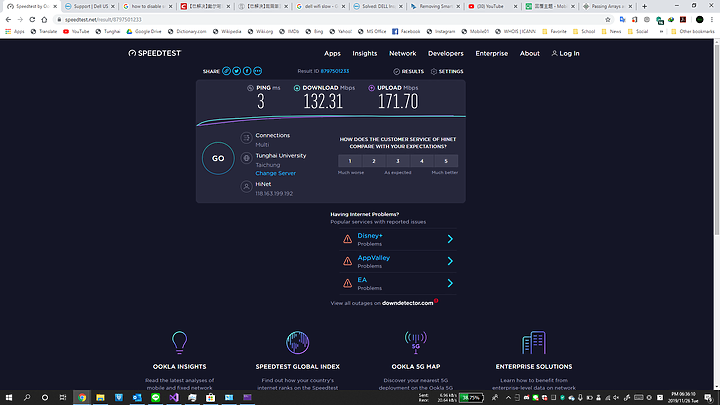
Task: Show hidden system tray icons
Action: coord(508,398)
